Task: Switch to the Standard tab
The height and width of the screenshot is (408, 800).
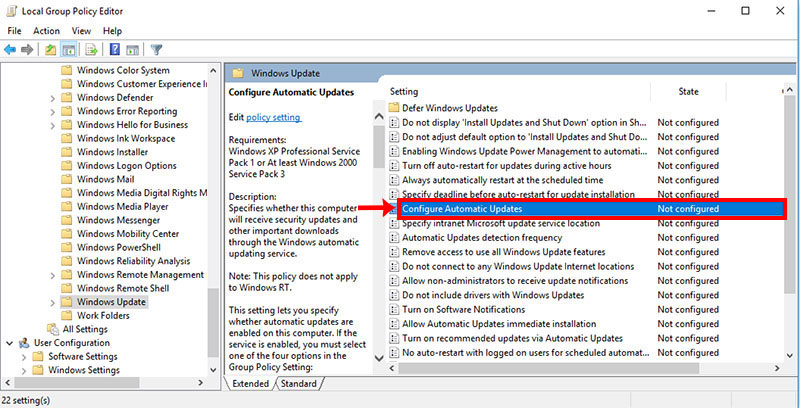Action: coord(299,384)
